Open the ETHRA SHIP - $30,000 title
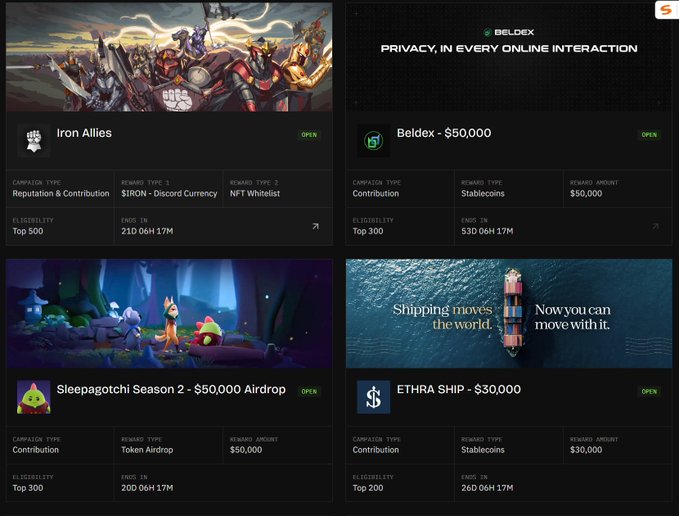 (x=459, y=390)
